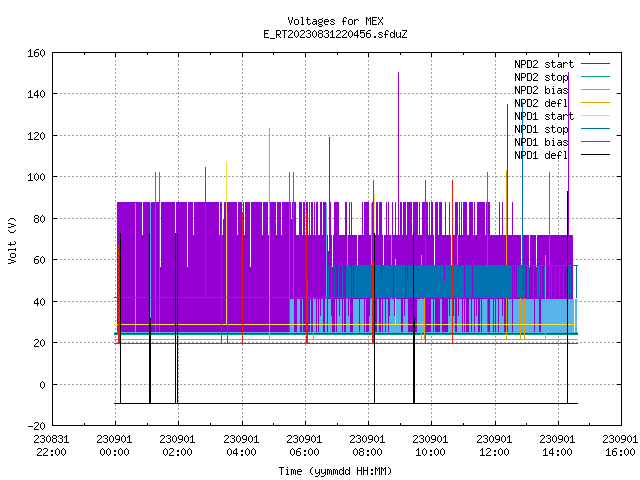Image resolution: width=640 pixels, height=480 pixels.
Task: Click the green NPD2 stop legend line
Action: (x=595, y=77)
